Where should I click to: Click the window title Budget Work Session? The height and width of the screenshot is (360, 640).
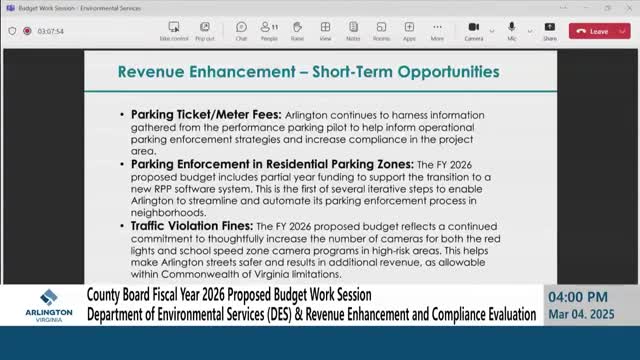[80, 8]
